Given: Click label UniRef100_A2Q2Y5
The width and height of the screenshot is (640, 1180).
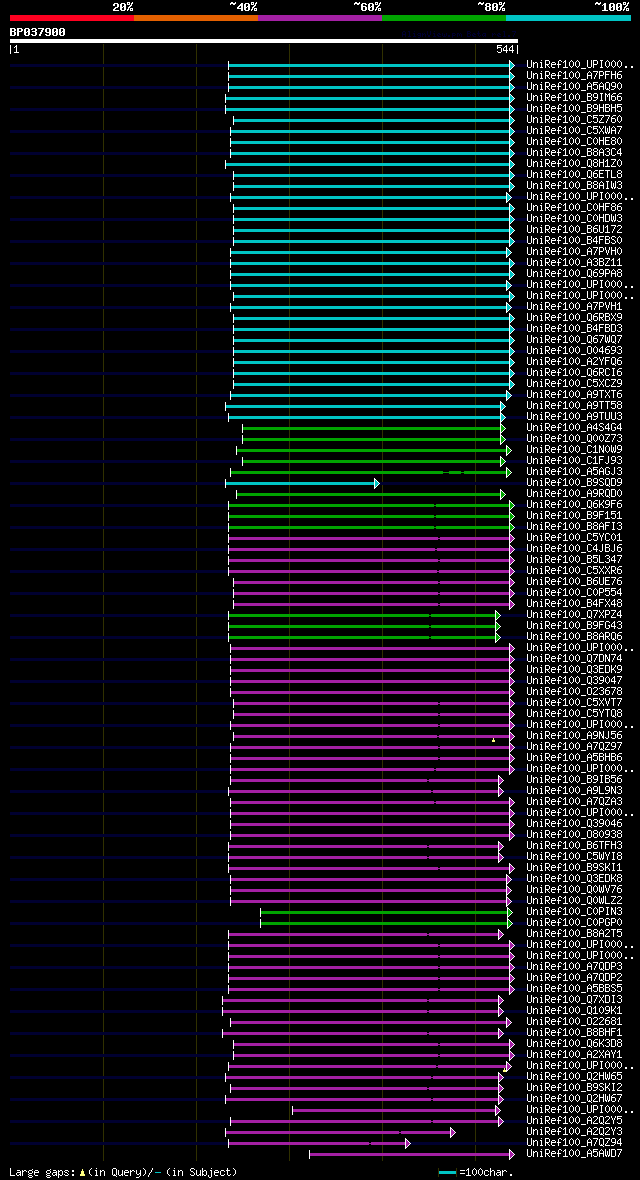Looking at the screenshot, I should tap(574, 1121).
